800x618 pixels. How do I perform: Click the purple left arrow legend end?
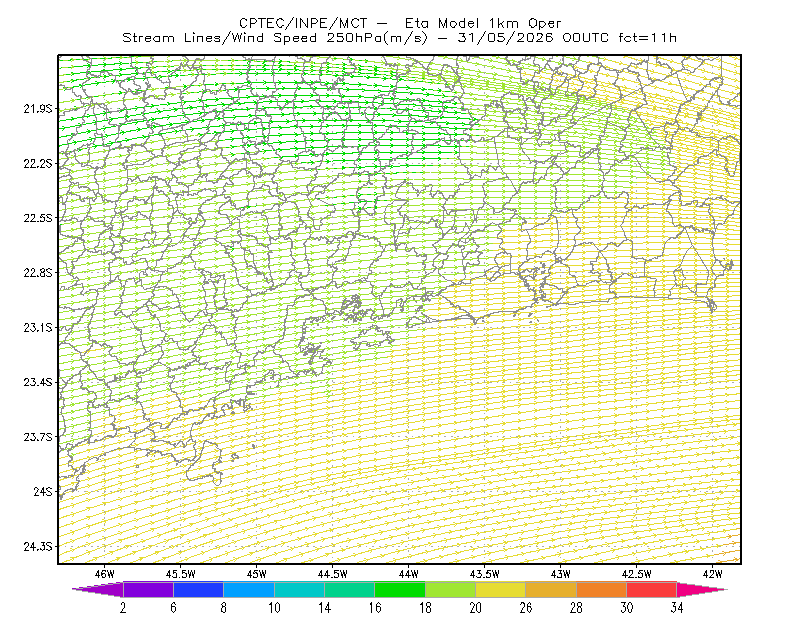pyautogui.click(x=98, y=589)
